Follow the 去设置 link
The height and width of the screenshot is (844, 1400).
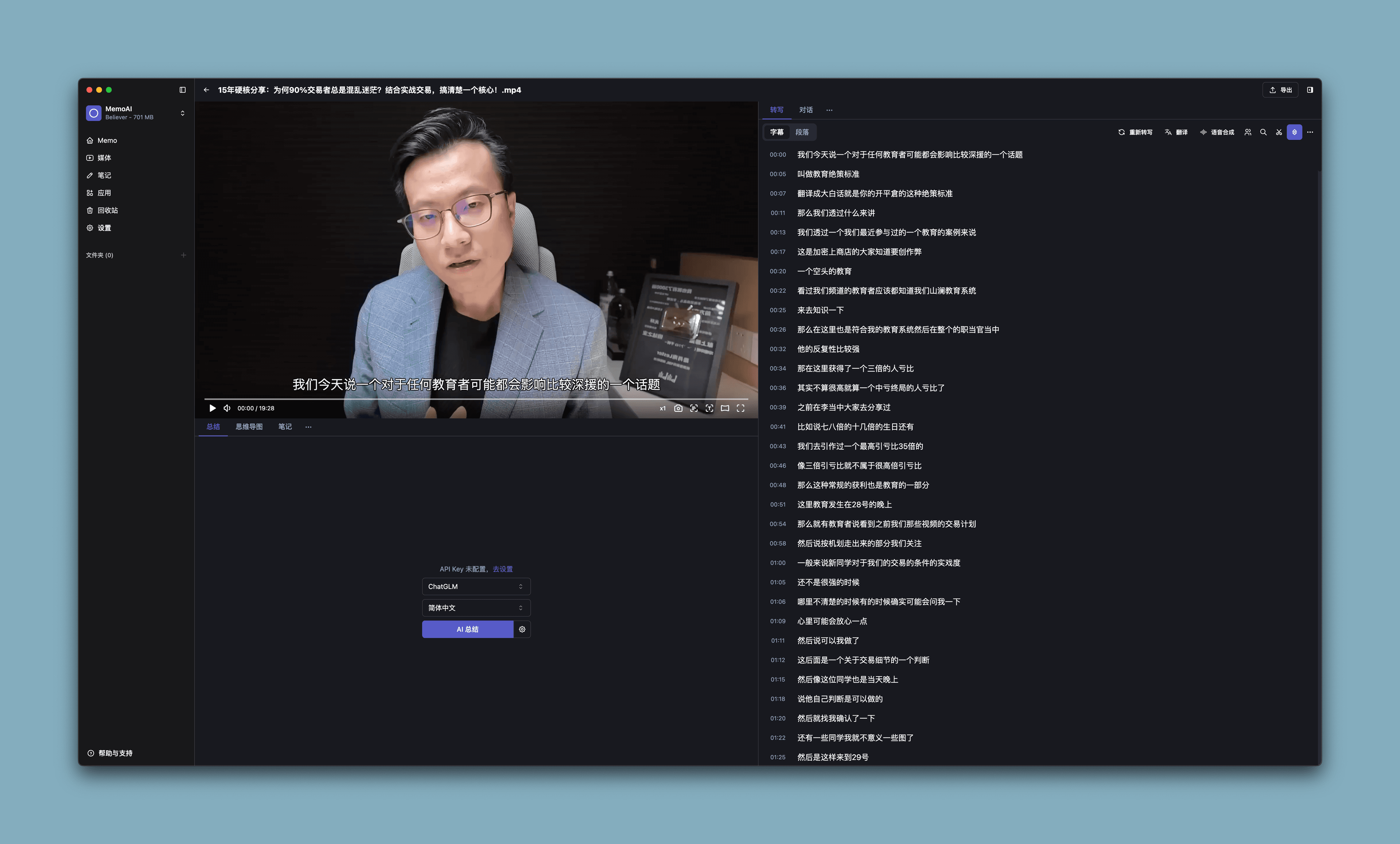coord(502,569)
